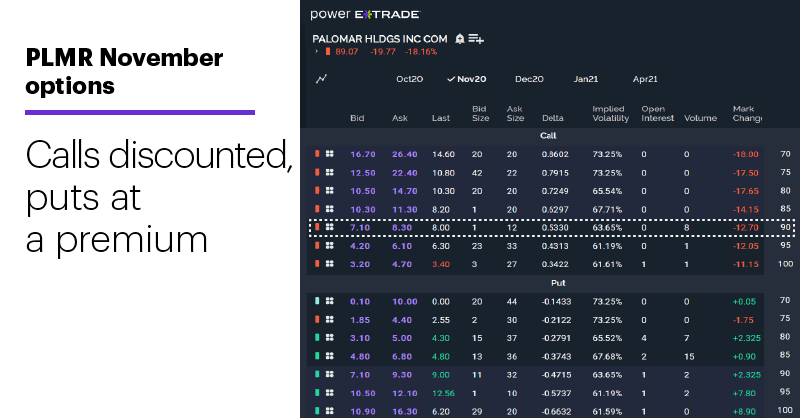Viewport: 800px width, 418px height.
Task: Open grid icon on 90 call row
Action: [x=330, y=227]
